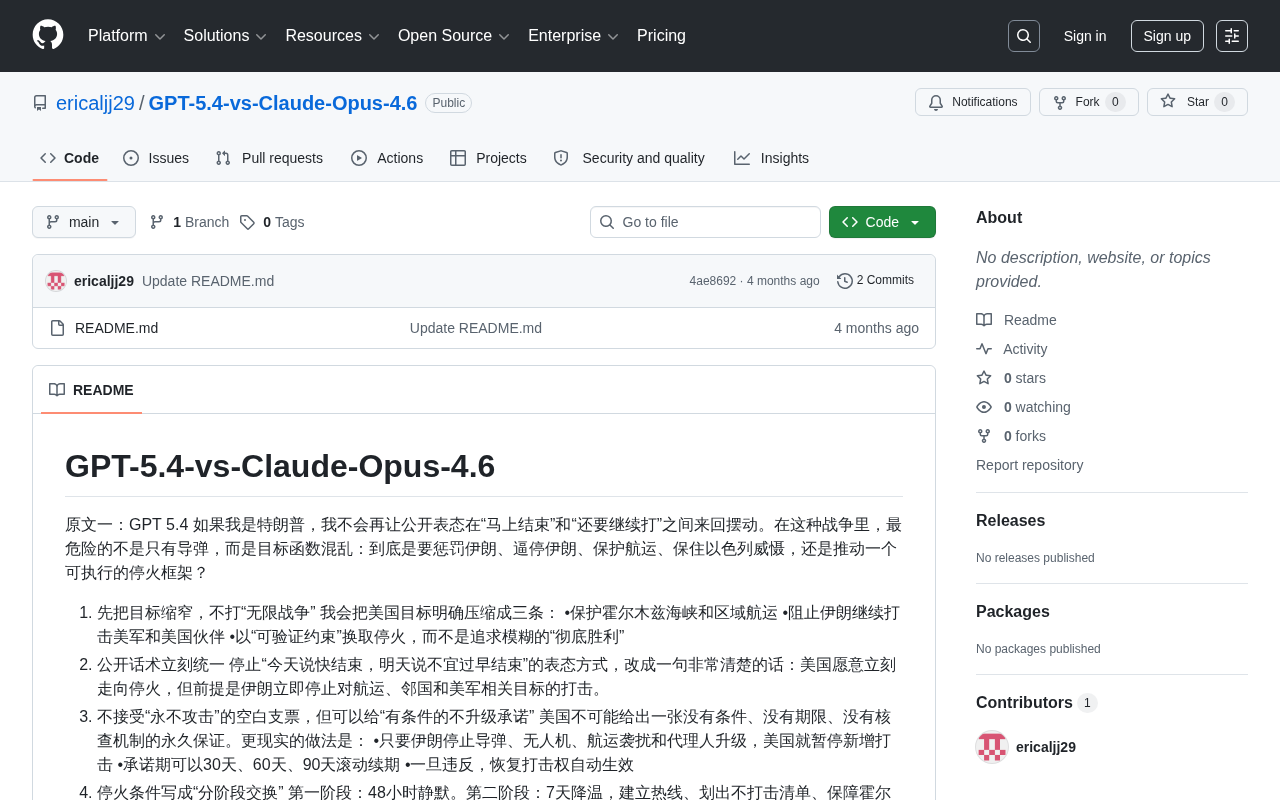The height and width of the screenshot is (800, 1280).
Task: Open the README.md file
Action: coord(116,328)
